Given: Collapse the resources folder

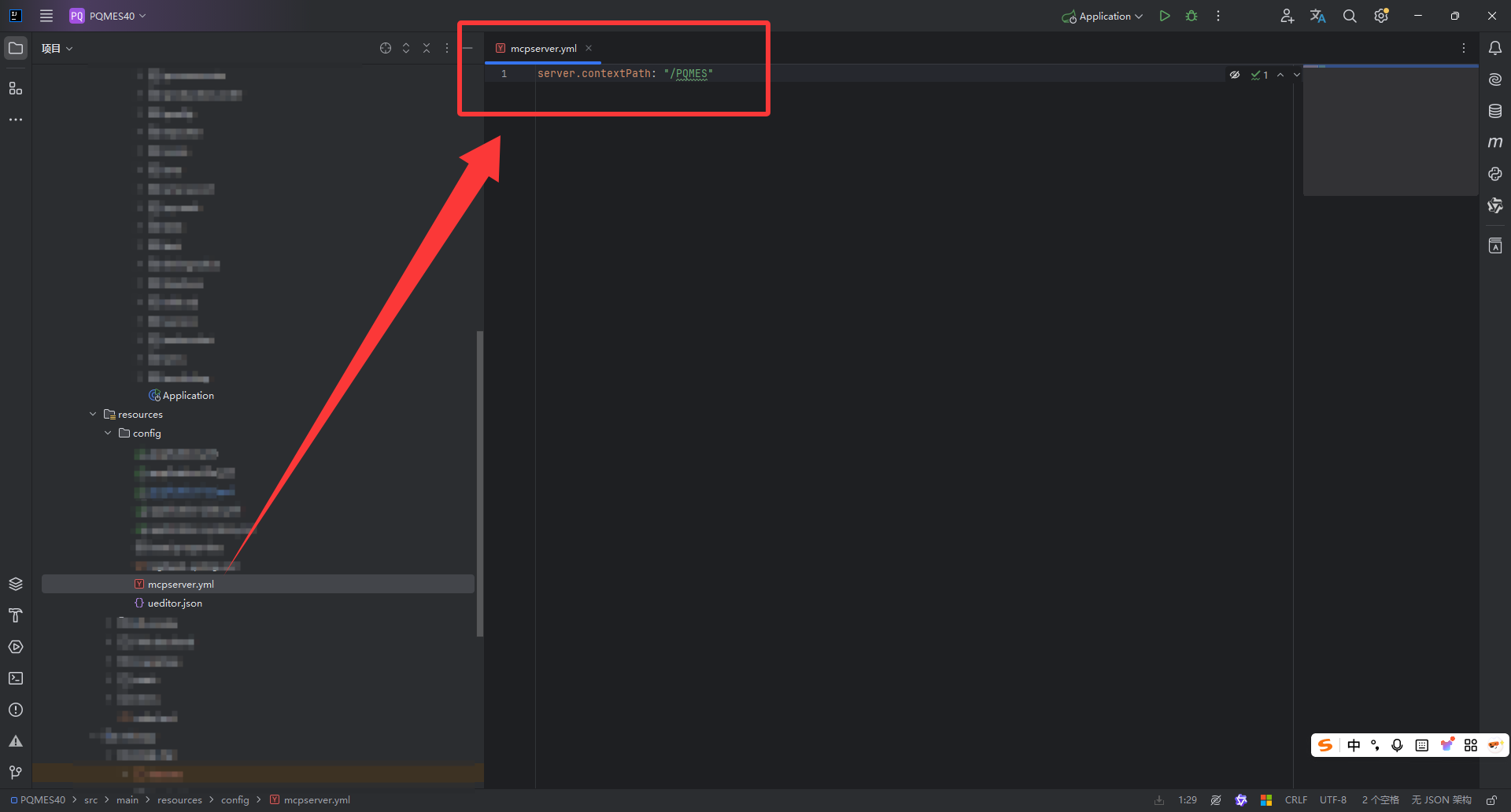Looking at the screenshot, I should coord(92,414).
